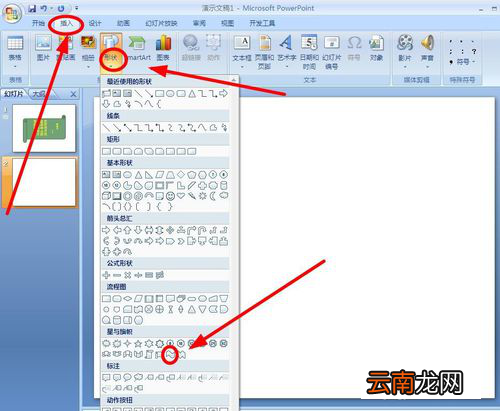
Task: Pick the crescent moon basic shape
Action: [x=213, y=196]
